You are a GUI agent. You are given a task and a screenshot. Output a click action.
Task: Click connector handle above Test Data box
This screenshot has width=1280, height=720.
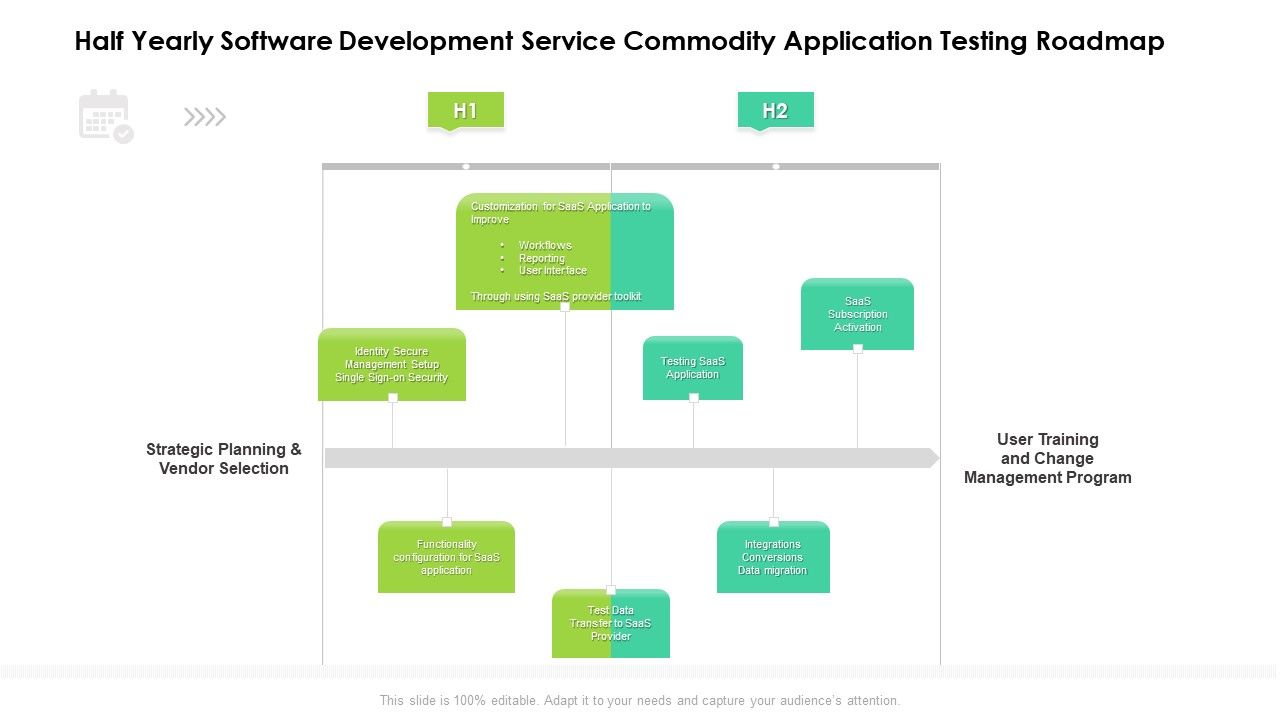(611, 590)
